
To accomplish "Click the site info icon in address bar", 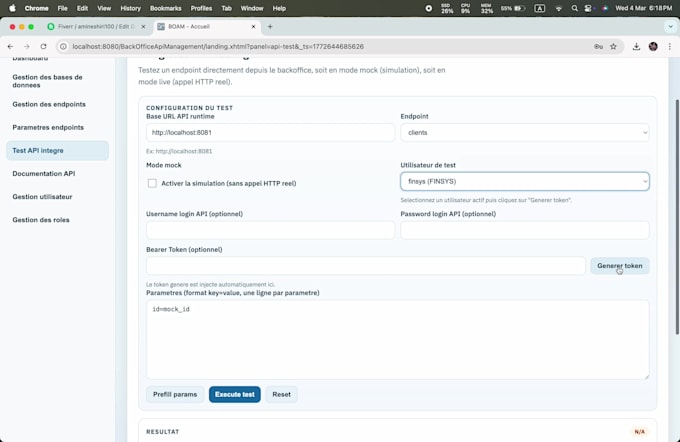I will tap(63, 46).
